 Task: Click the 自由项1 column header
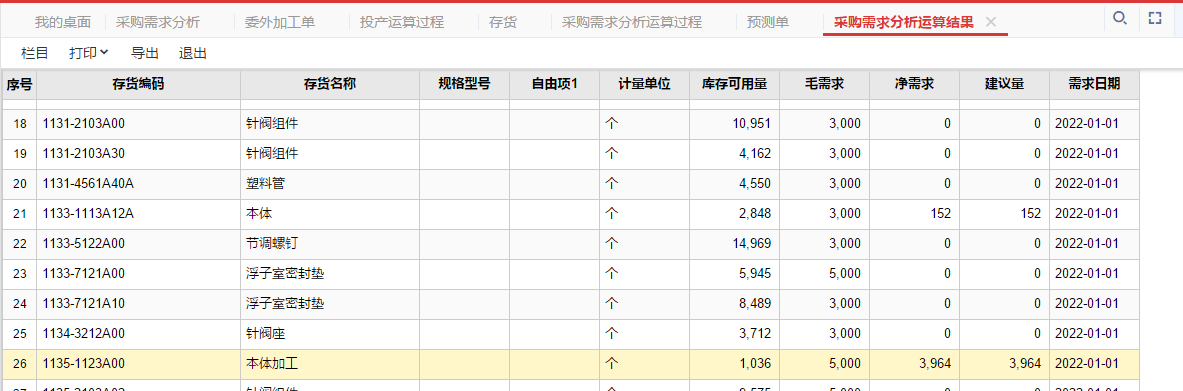click(x=554, y=85)
